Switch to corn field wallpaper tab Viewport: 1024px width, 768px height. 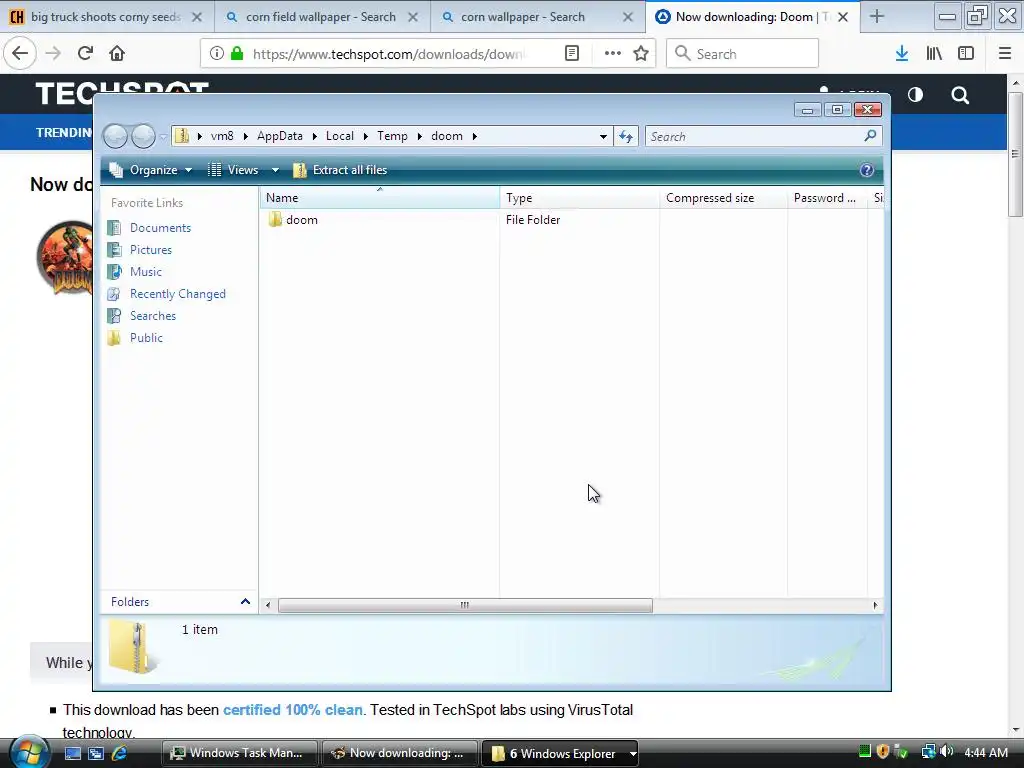pos(321,17)
